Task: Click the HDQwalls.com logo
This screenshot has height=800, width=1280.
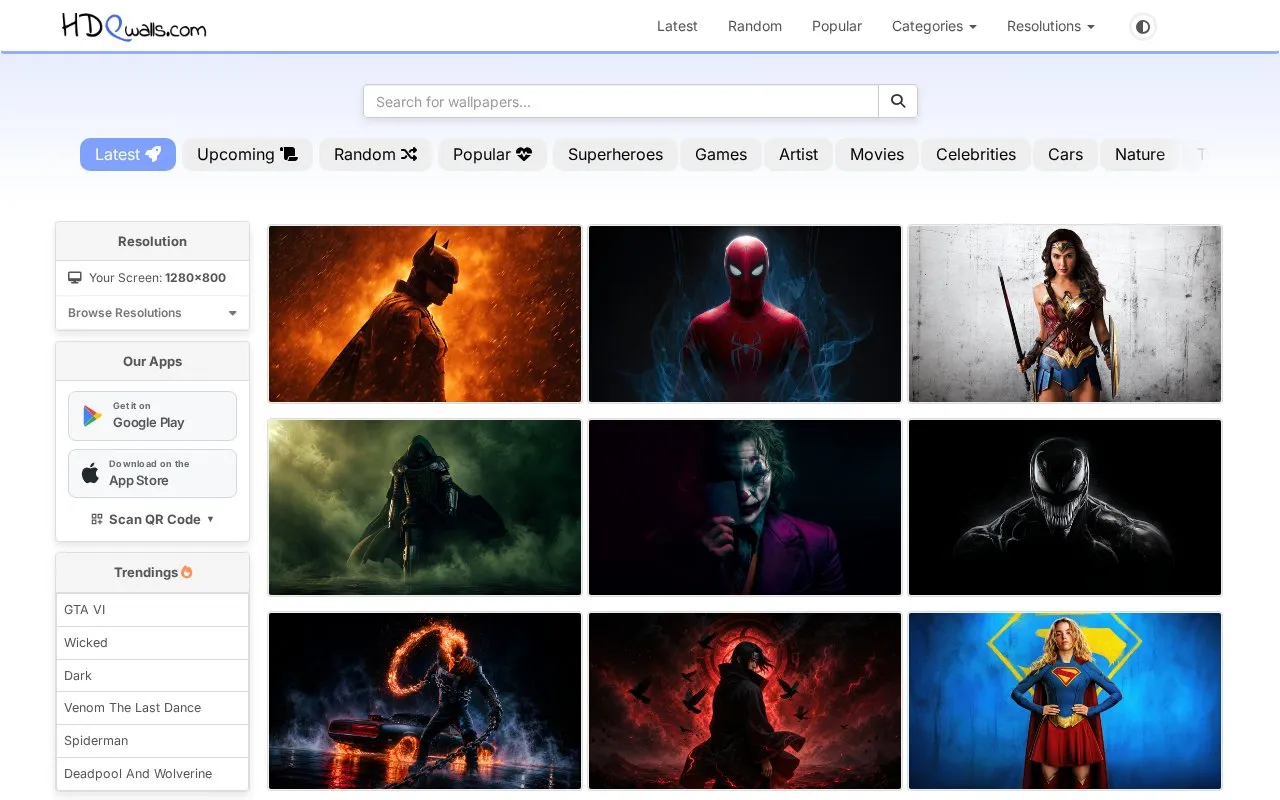Action: 134,26
